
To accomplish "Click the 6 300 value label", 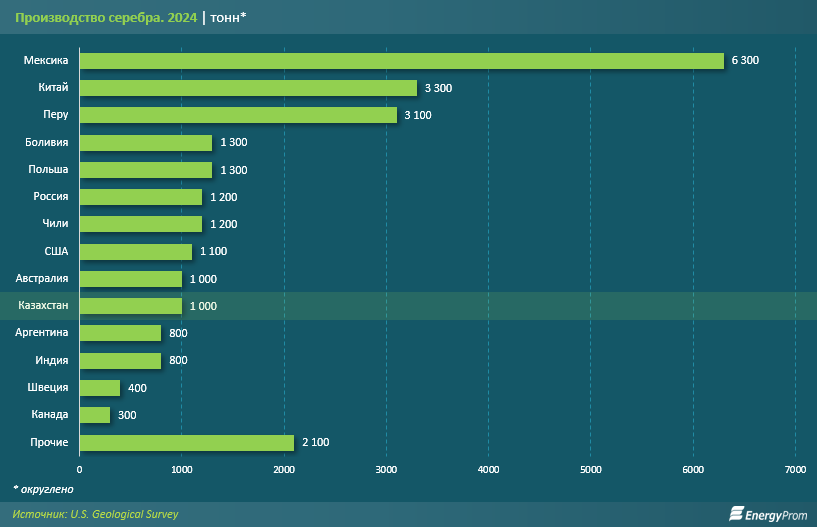I will pos(745,61).
